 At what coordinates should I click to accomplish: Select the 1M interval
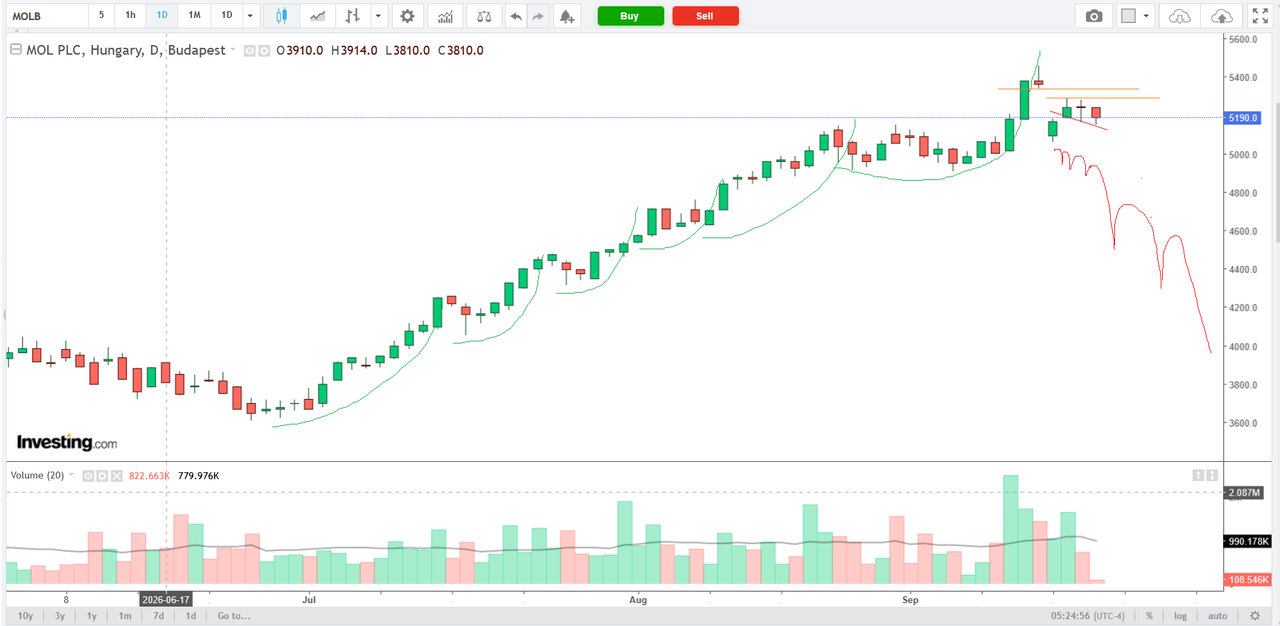[x=194, y=16]
